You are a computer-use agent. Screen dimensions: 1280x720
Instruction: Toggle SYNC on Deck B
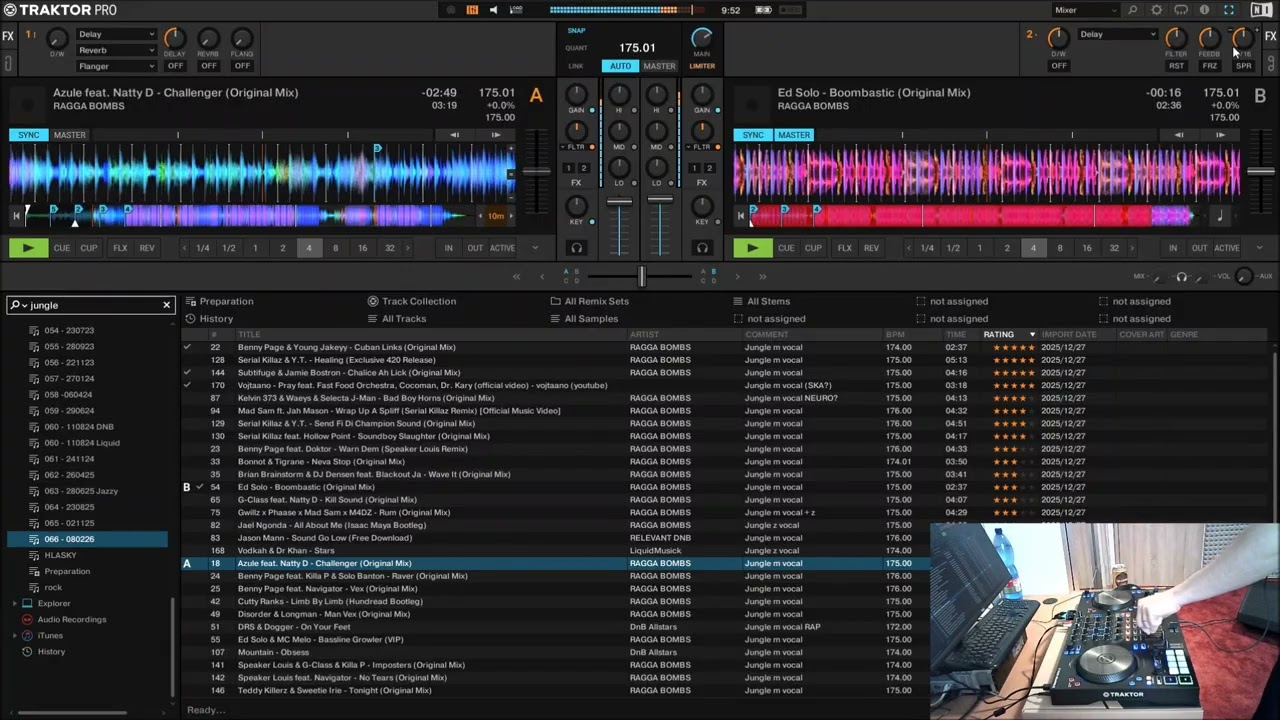pos(752,135)
